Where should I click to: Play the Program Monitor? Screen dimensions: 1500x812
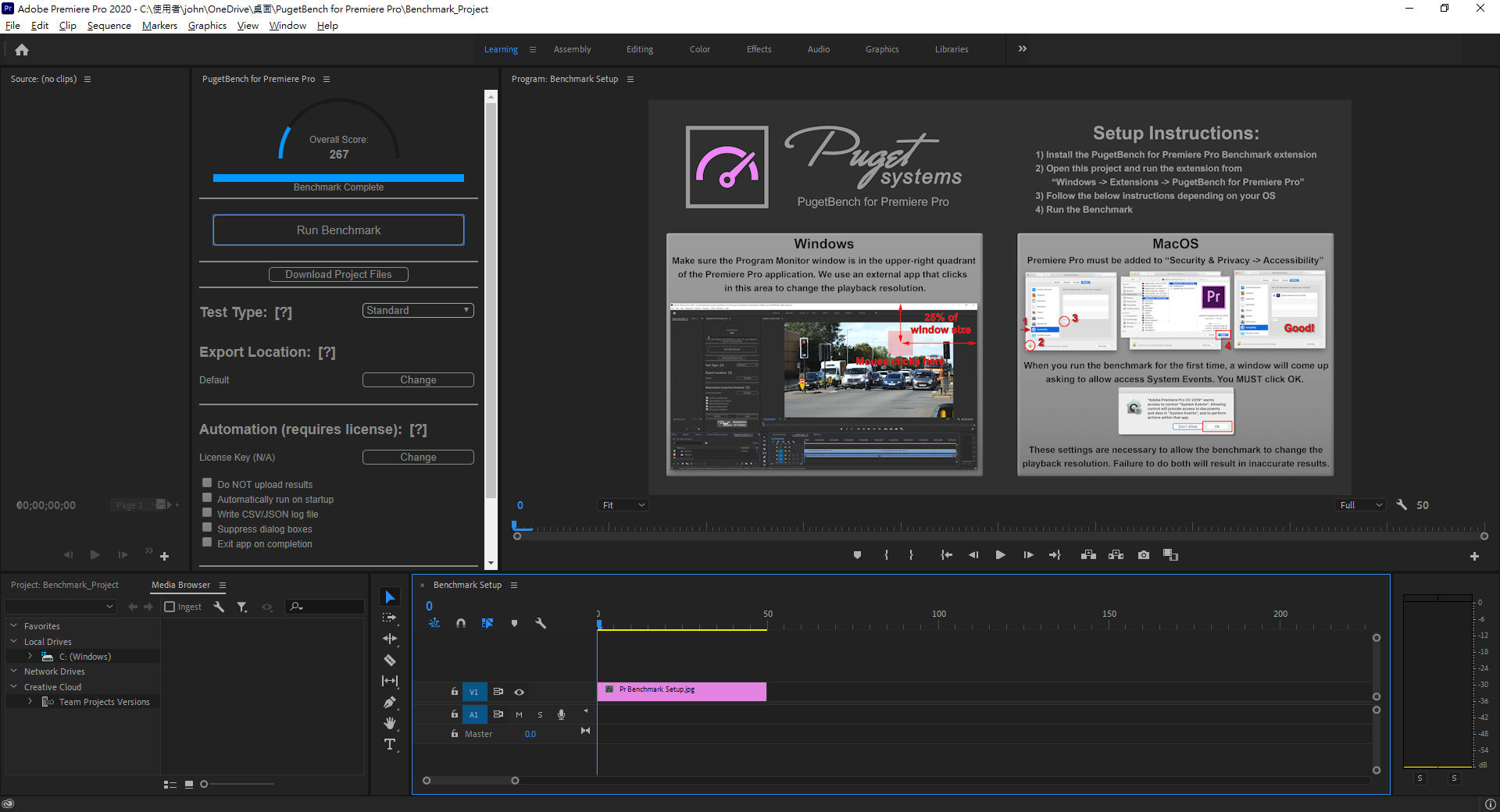pos(1000,555)
